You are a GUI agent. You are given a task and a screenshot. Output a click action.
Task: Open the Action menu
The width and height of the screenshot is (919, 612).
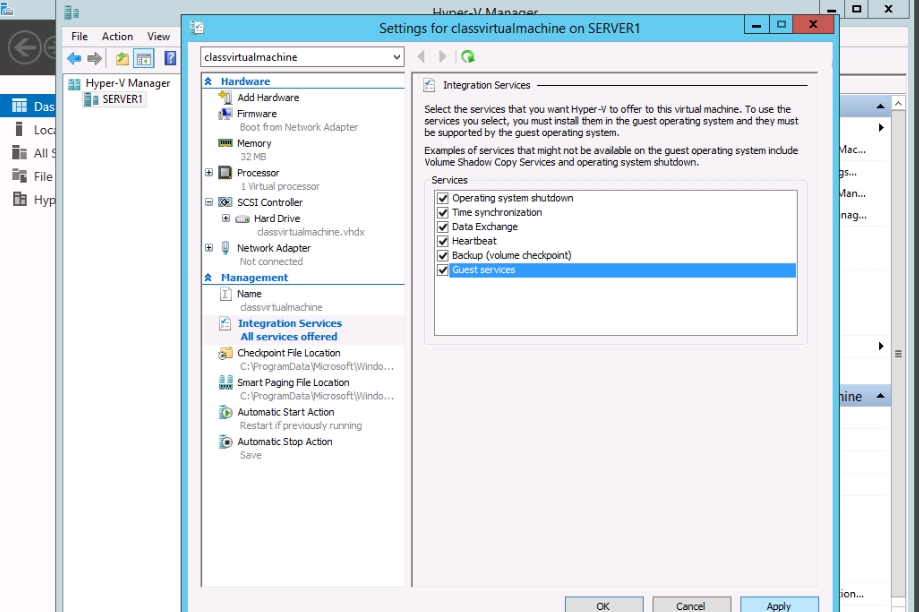click(117, 36)
